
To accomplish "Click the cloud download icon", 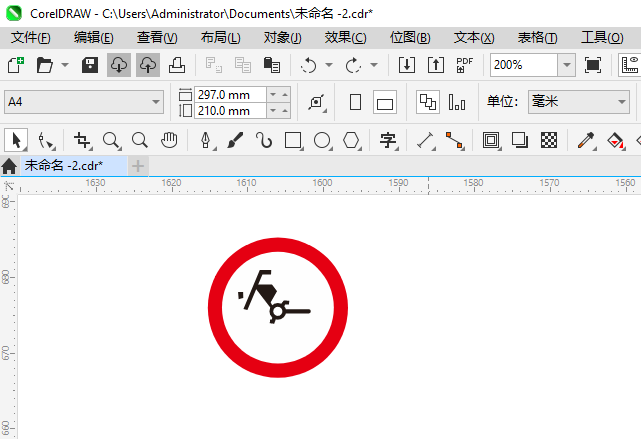I will pyautogui.click(x=119, y=65).
